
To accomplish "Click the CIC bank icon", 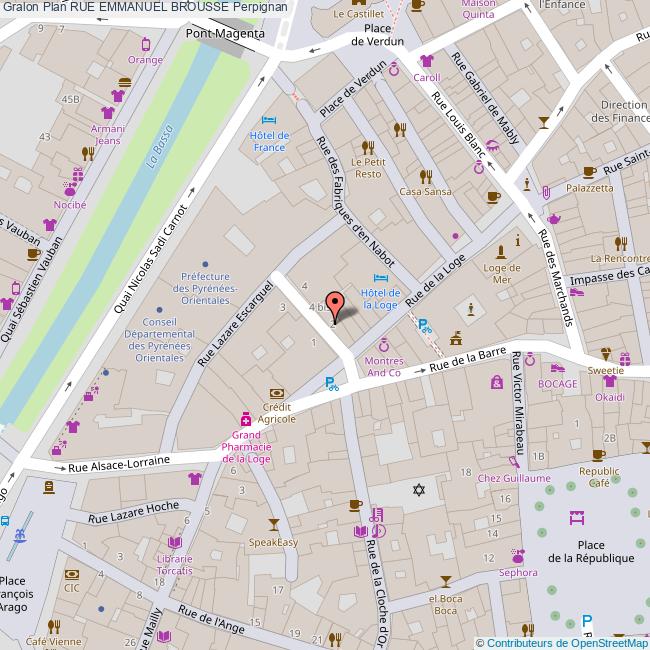I will (71, 574).
